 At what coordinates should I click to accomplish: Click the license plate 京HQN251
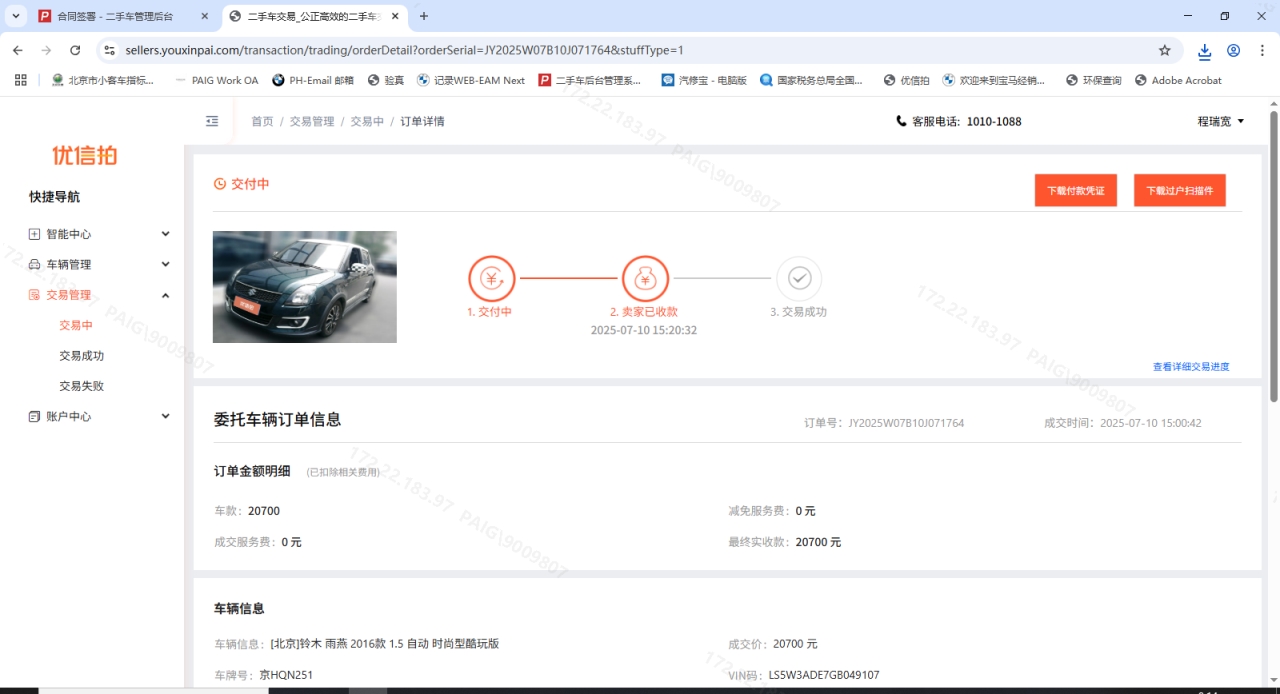click(x=286, y=675)
